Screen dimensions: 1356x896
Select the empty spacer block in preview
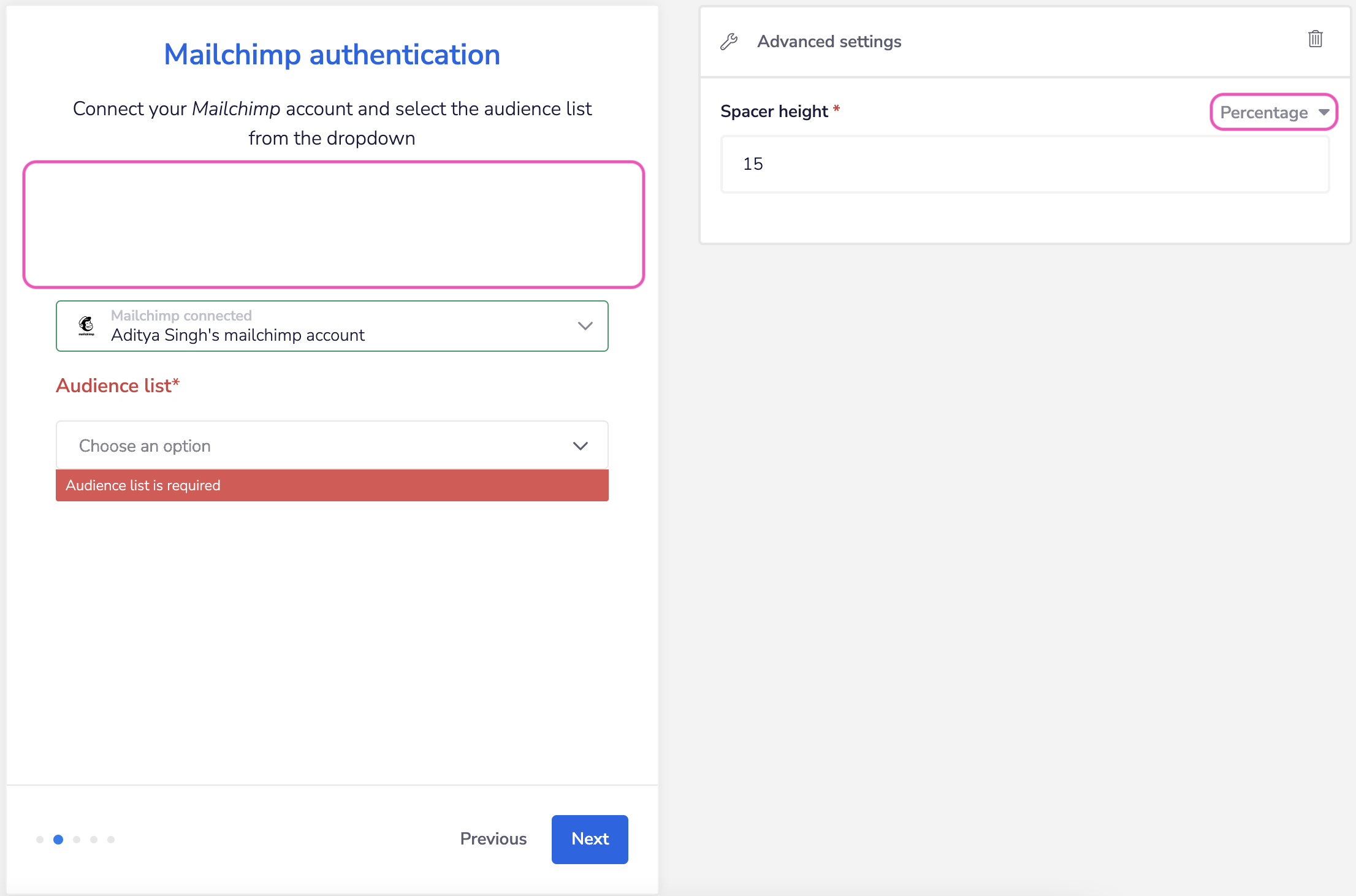coord(333,225)
